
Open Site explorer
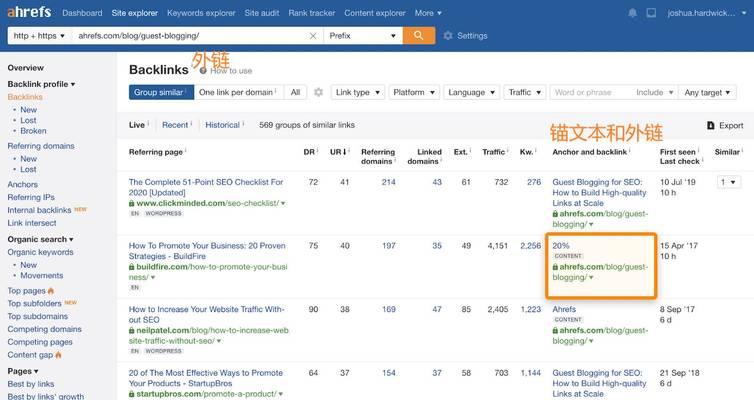(x=135, y=13)
